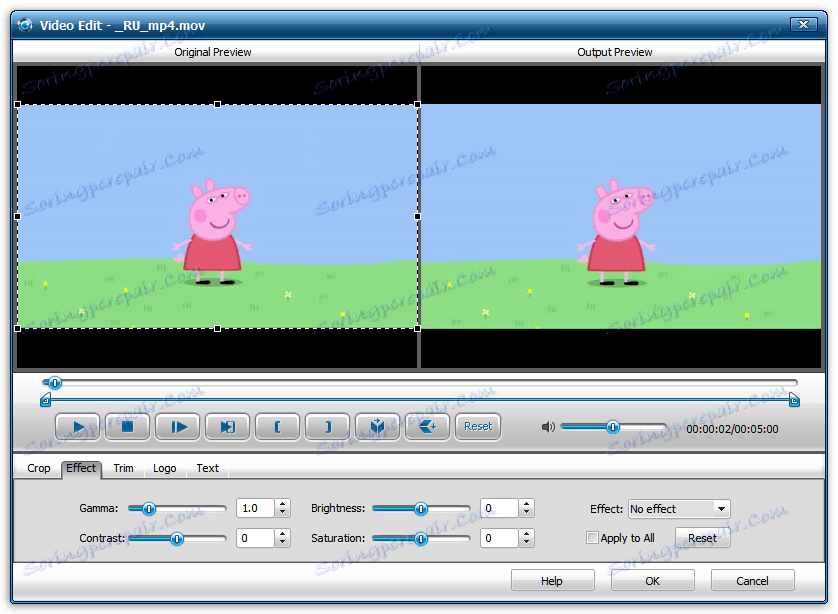838x614 pixels.
Task: Click the Help button
Action: (x=552, y=580)
